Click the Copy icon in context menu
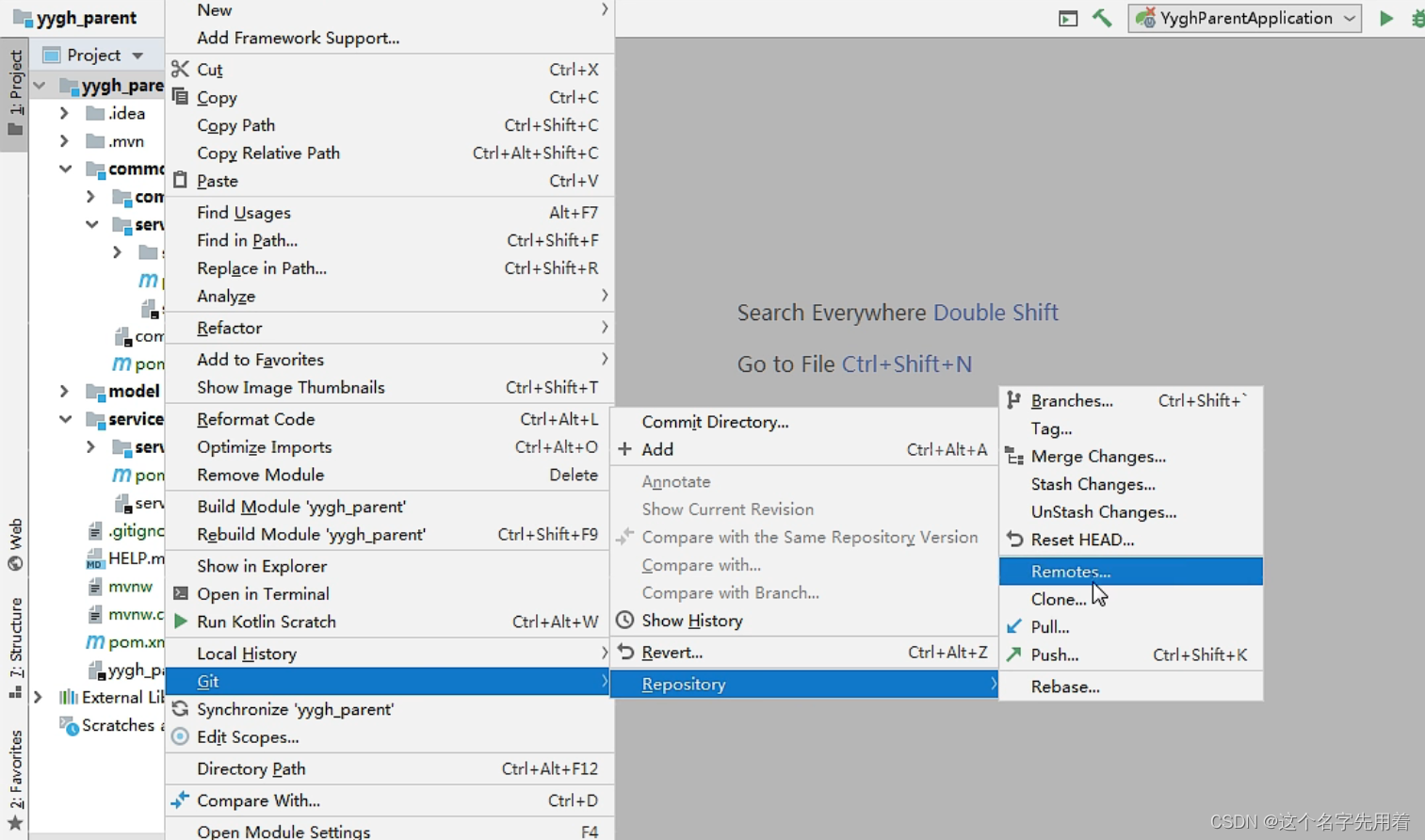Screen dimensions: 1425x840 coord(180,96)
